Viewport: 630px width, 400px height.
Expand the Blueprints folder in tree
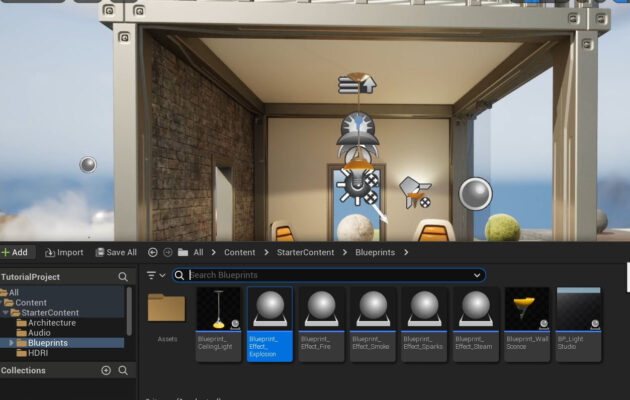12,343
